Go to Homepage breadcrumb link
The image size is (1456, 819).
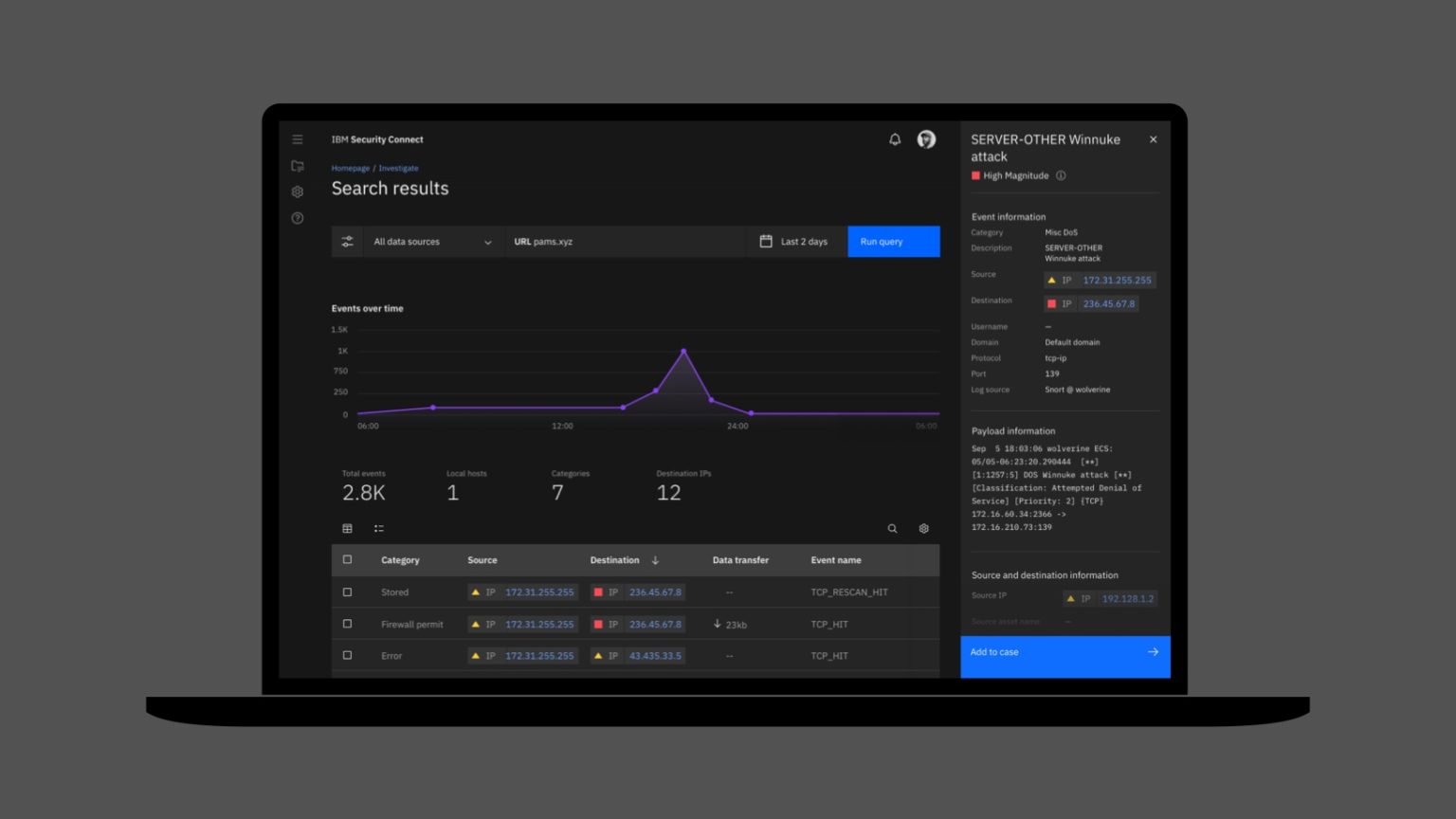[351, 168]
